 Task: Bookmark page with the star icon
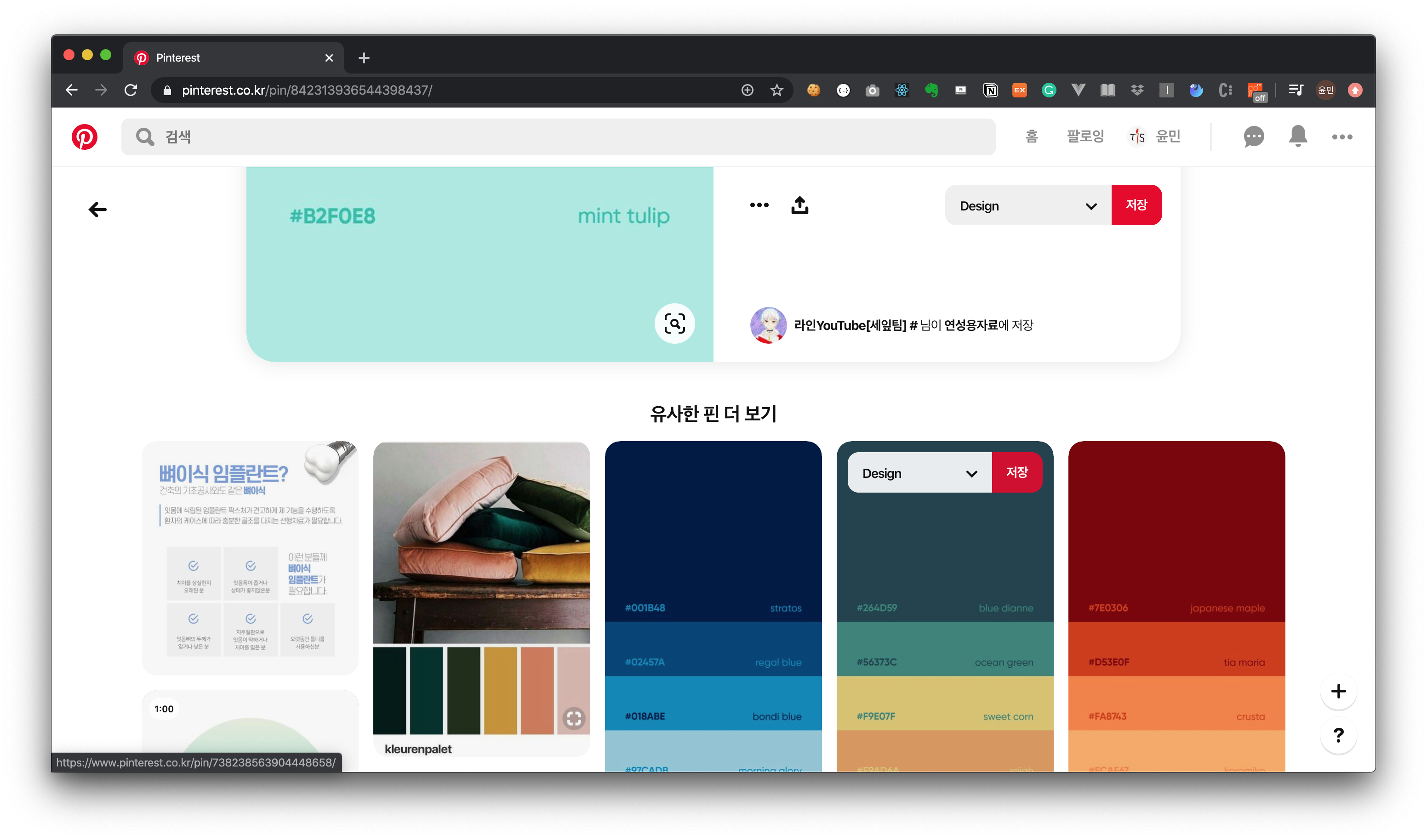coord(776,90)
